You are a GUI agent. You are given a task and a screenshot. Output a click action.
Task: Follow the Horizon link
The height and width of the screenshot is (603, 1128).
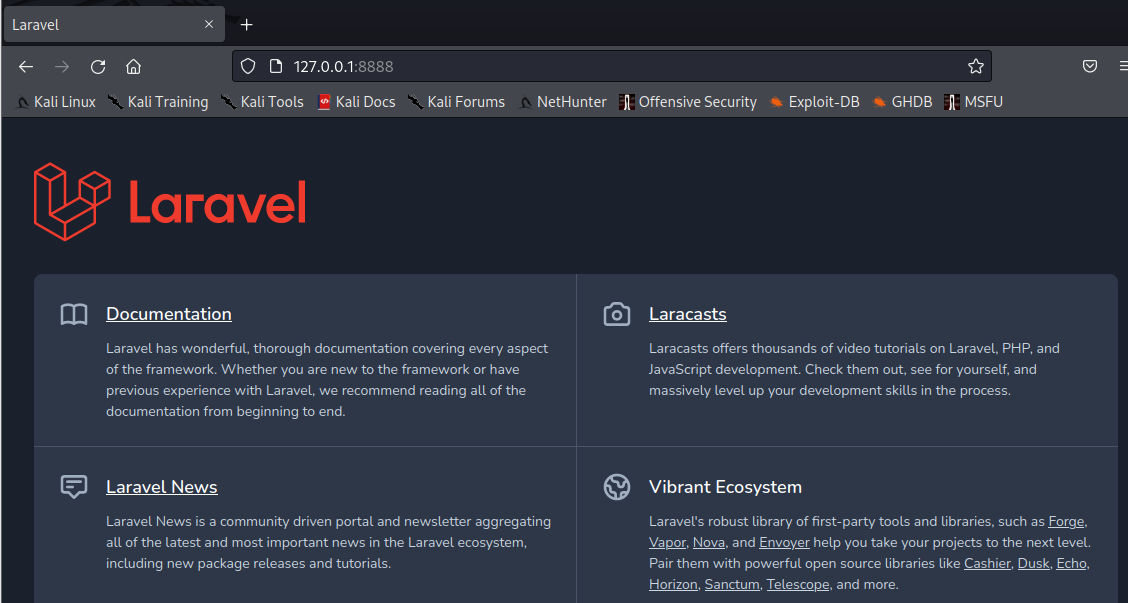click(x=673, y=584)
